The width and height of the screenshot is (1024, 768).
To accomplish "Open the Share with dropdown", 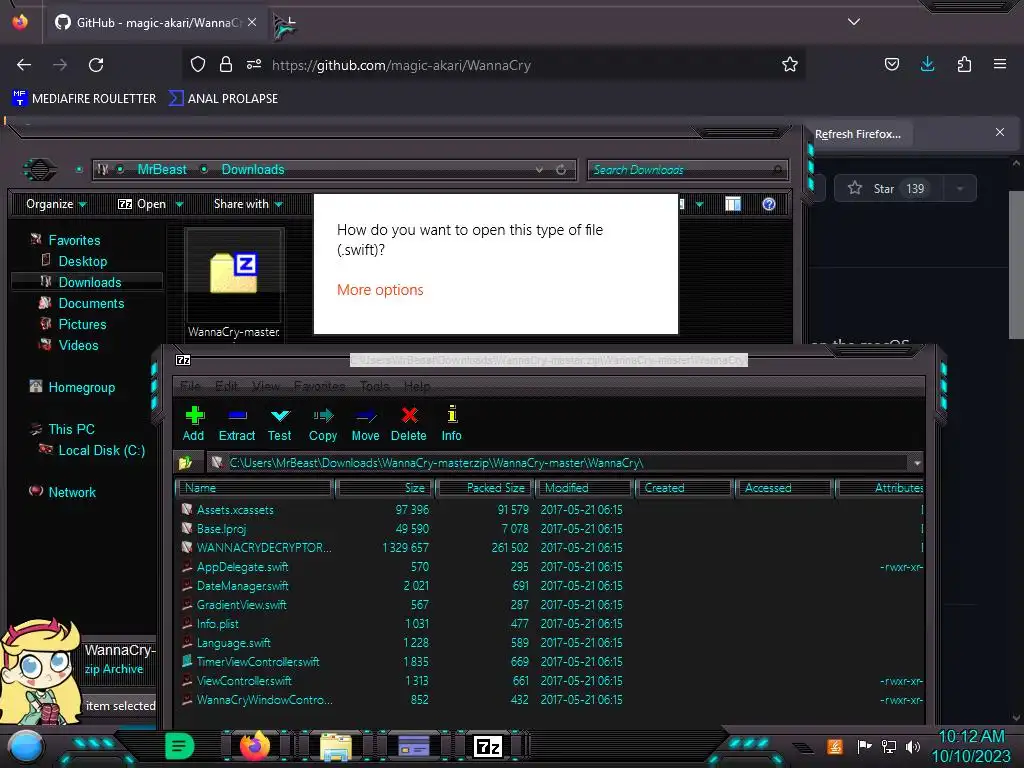I will 248,204.
